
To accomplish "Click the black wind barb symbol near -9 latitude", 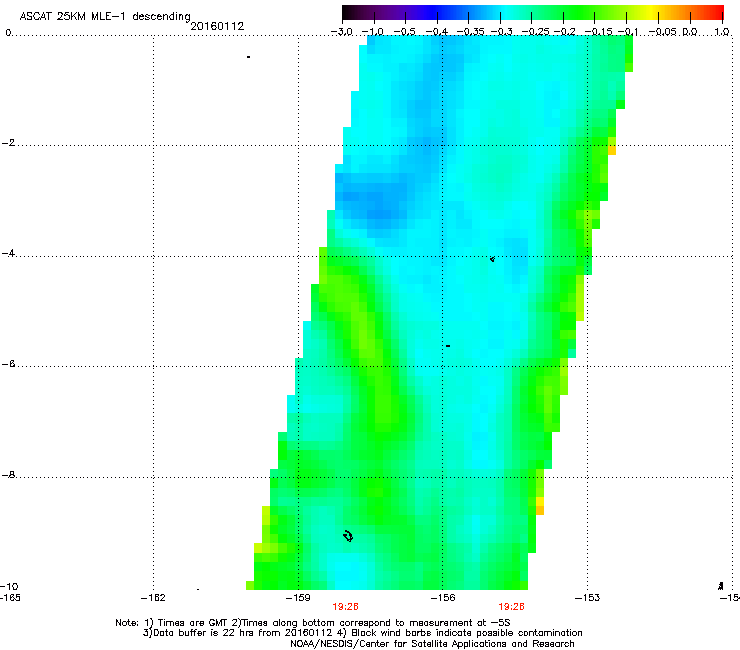I will pyautogui.click(x=348, y=536).
